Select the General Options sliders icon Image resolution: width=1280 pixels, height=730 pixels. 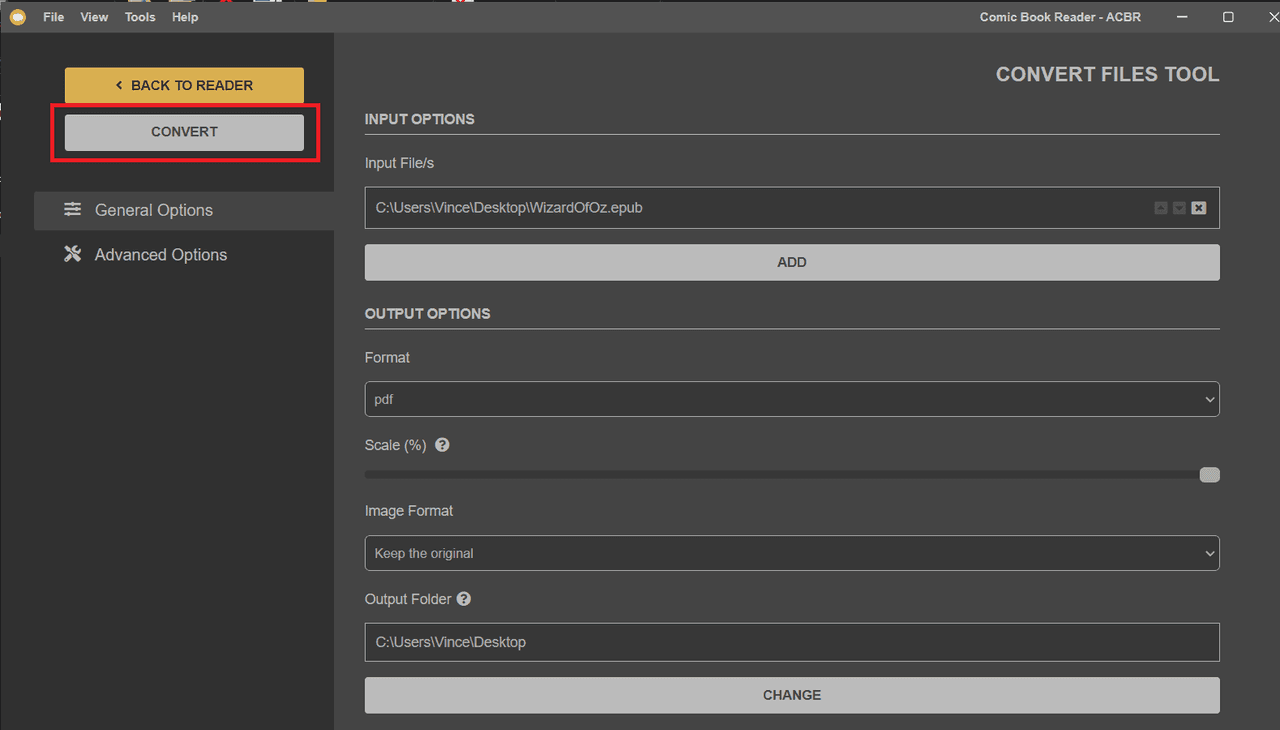pos(72,210)
